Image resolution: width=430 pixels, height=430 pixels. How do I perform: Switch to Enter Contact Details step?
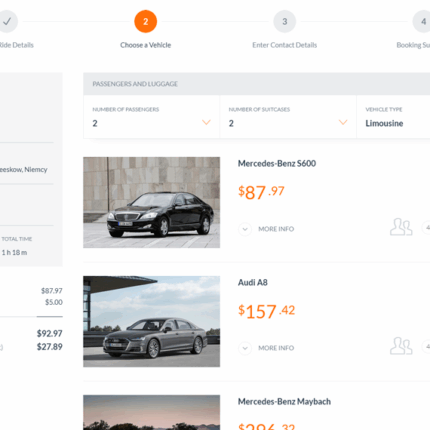click(285, 45)
